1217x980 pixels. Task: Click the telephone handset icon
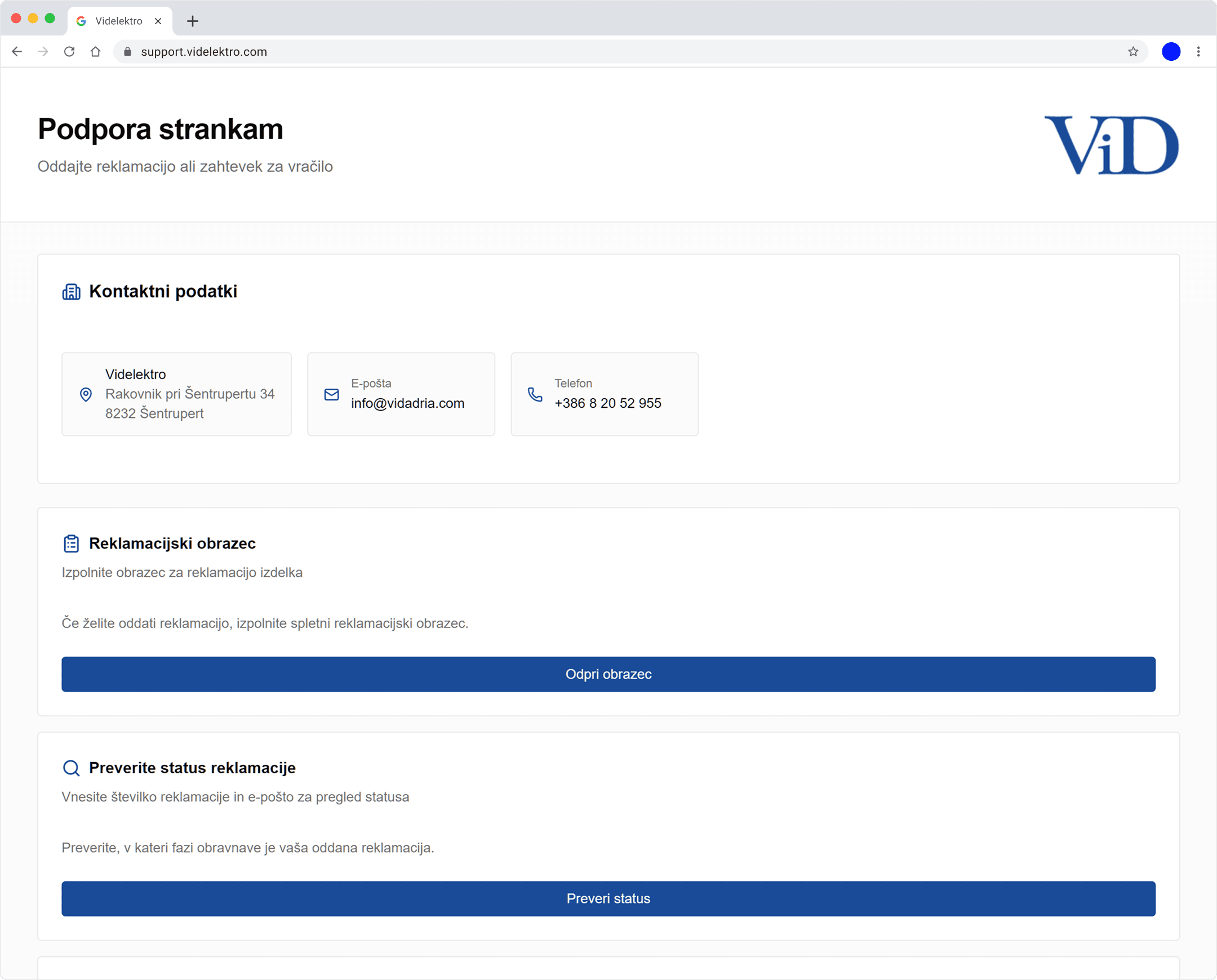pyautogui.click(x=535, y=395)
